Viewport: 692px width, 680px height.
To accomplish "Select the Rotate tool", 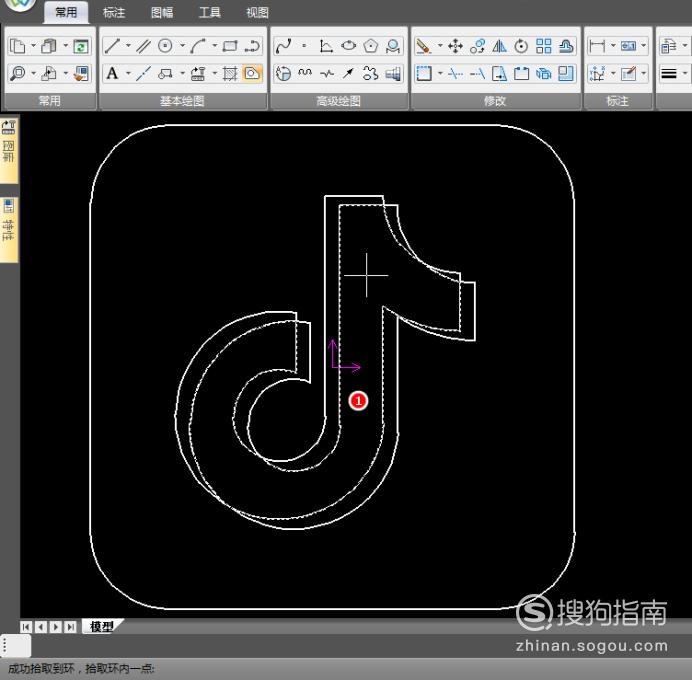I will [x=521, y=46].
